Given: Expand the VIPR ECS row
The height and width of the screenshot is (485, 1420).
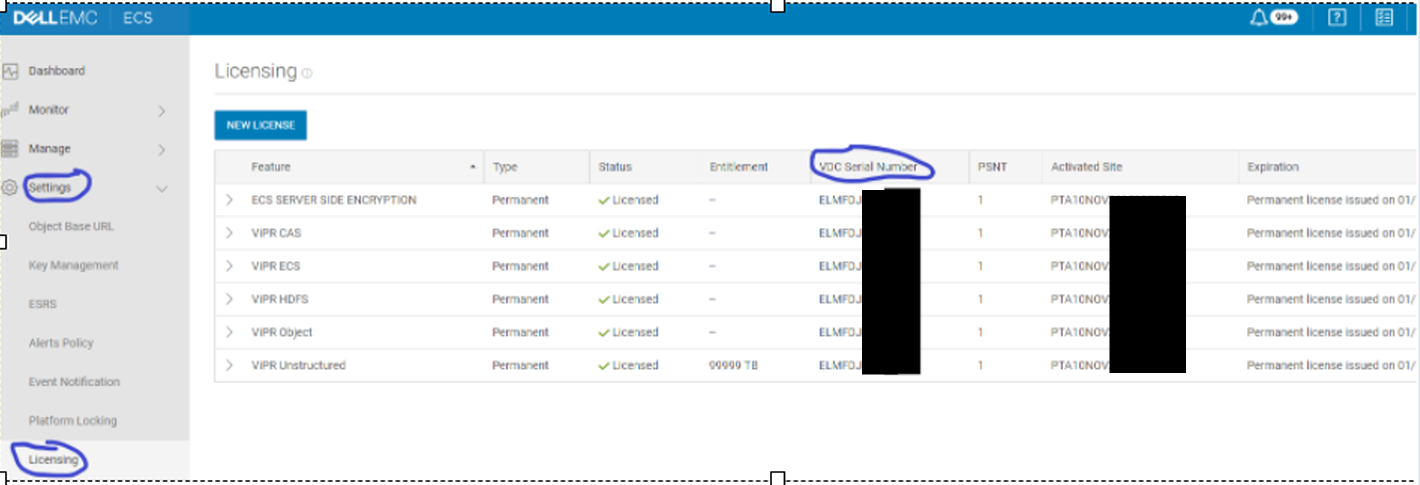Looking at the screenshot, I should 229,266.
